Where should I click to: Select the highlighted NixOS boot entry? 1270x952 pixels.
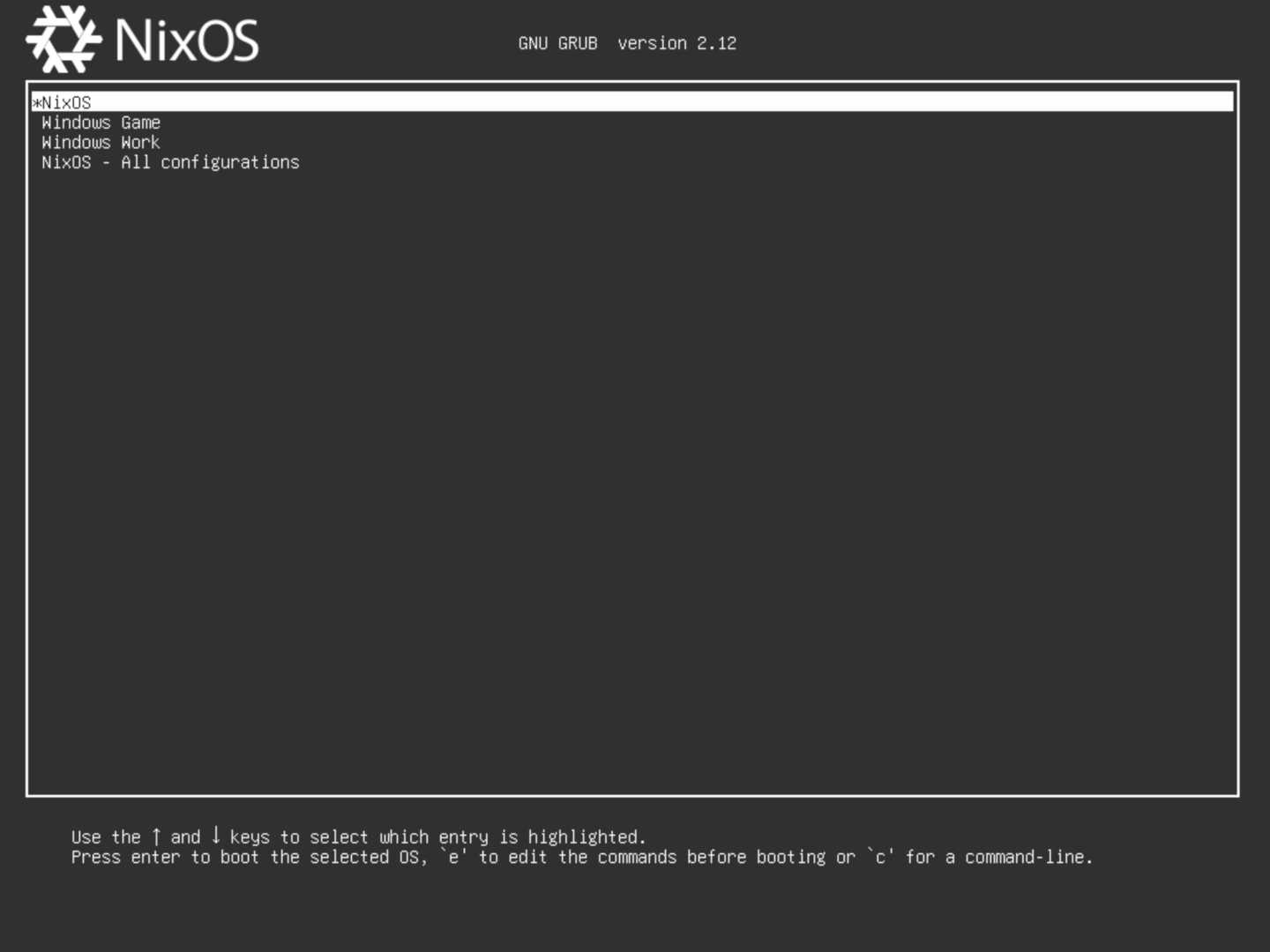632,102
